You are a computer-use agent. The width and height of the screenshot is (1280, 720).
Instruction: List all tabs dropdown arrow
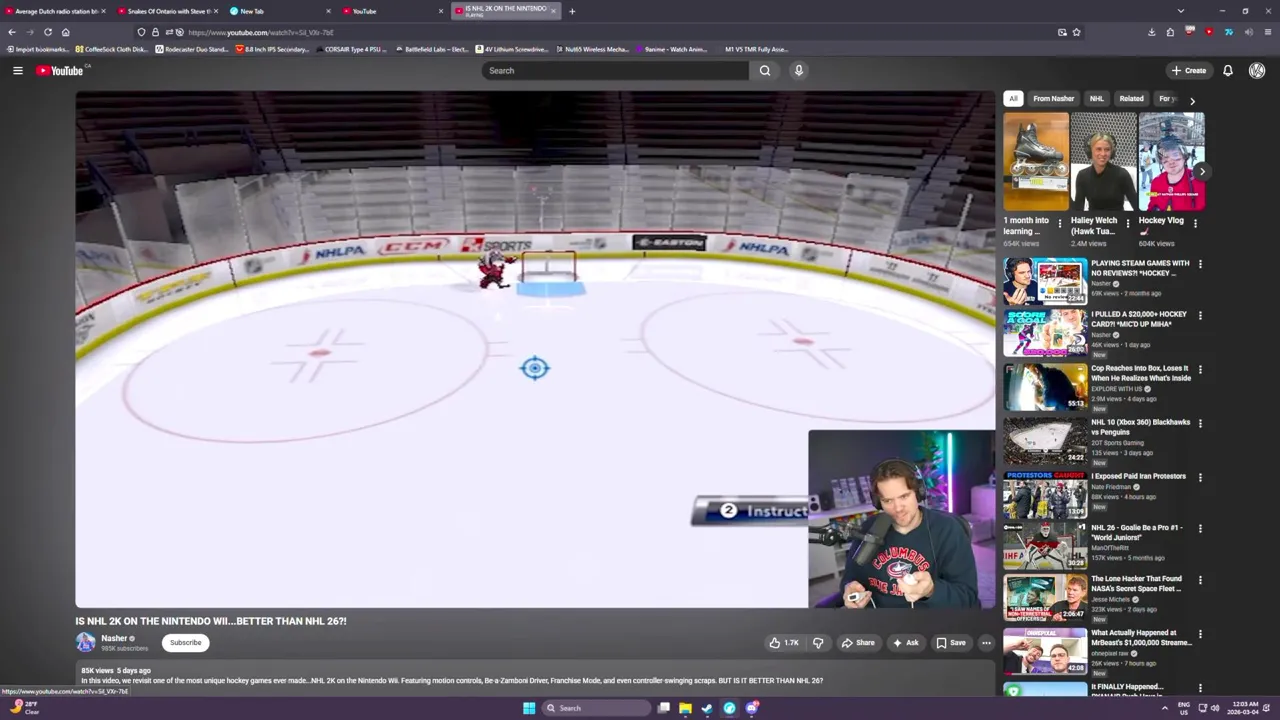click(x=1181, y=11)
